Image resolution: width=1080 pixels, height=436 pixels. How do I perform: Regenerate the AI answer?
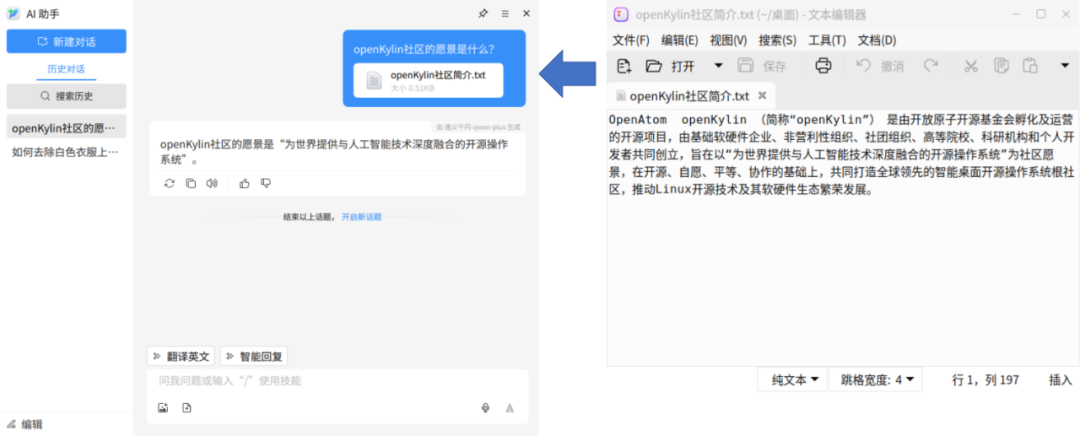point(169,183)
